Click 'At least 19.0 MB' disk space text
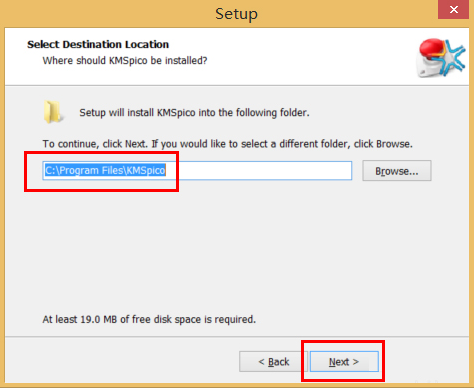Screen dimensions: 474x389 coord(149,319)
